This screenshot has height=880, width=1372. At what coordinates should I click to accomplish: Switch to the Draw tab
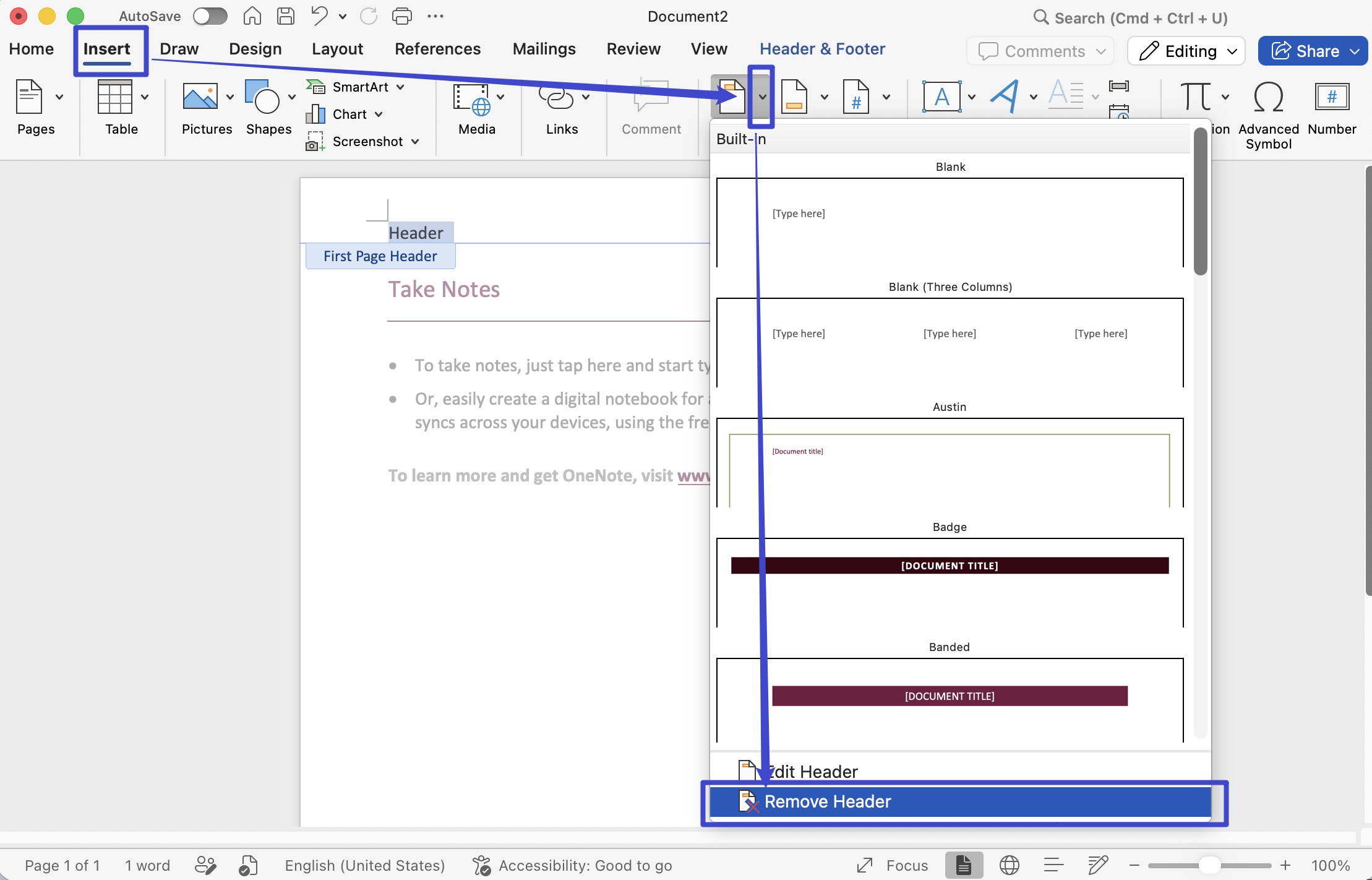(179, 49)
